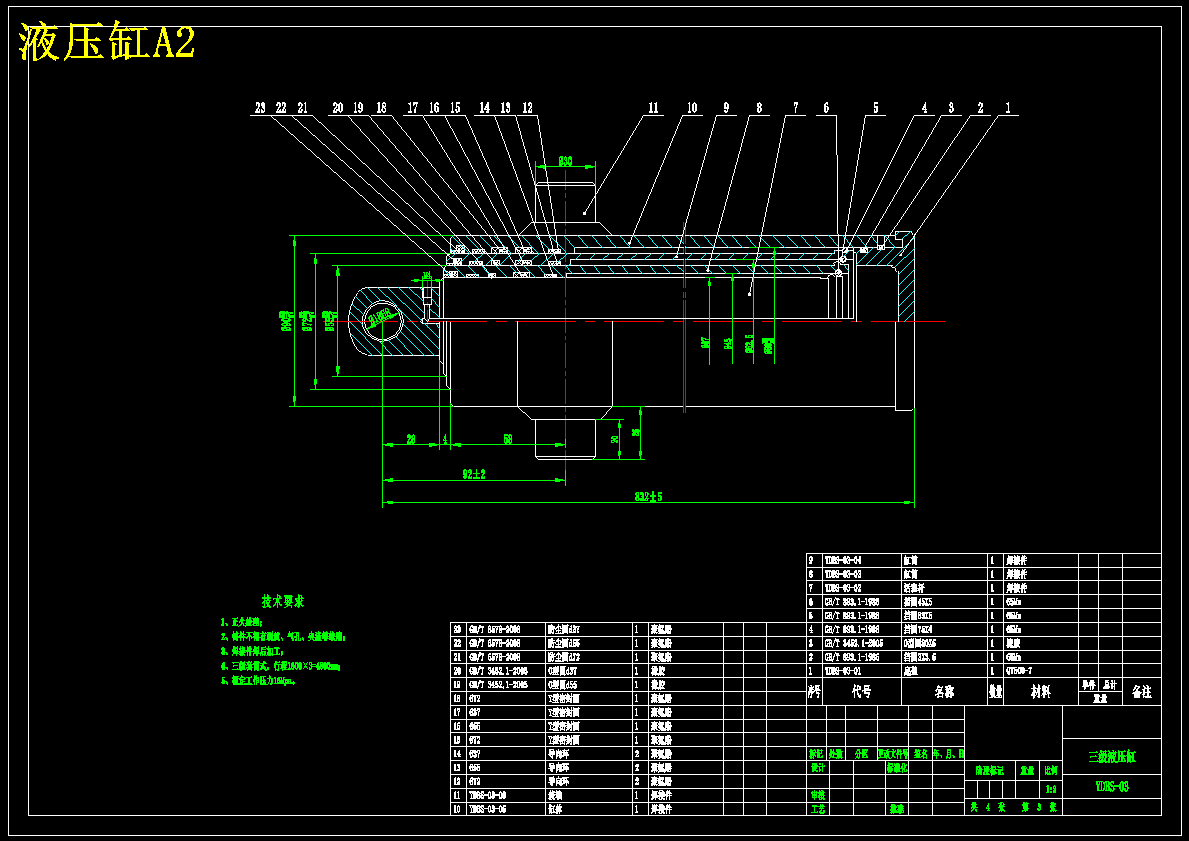Select the scale value 1:3 in title block
Viewport: 1189px width, 841px height.
click(x=1051, y=789)
